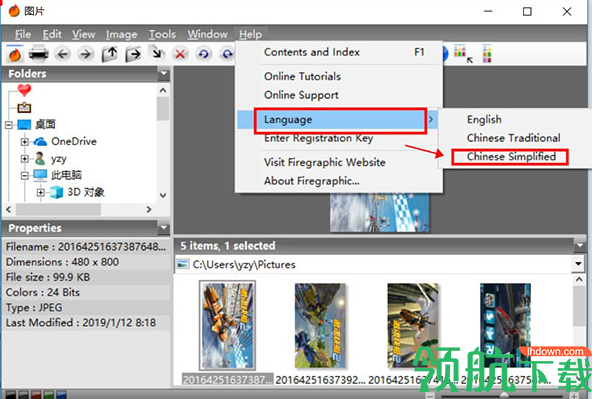Select English language
Image resolution: width=592 pixels, height=399 pixels.
tap(484, 119)
